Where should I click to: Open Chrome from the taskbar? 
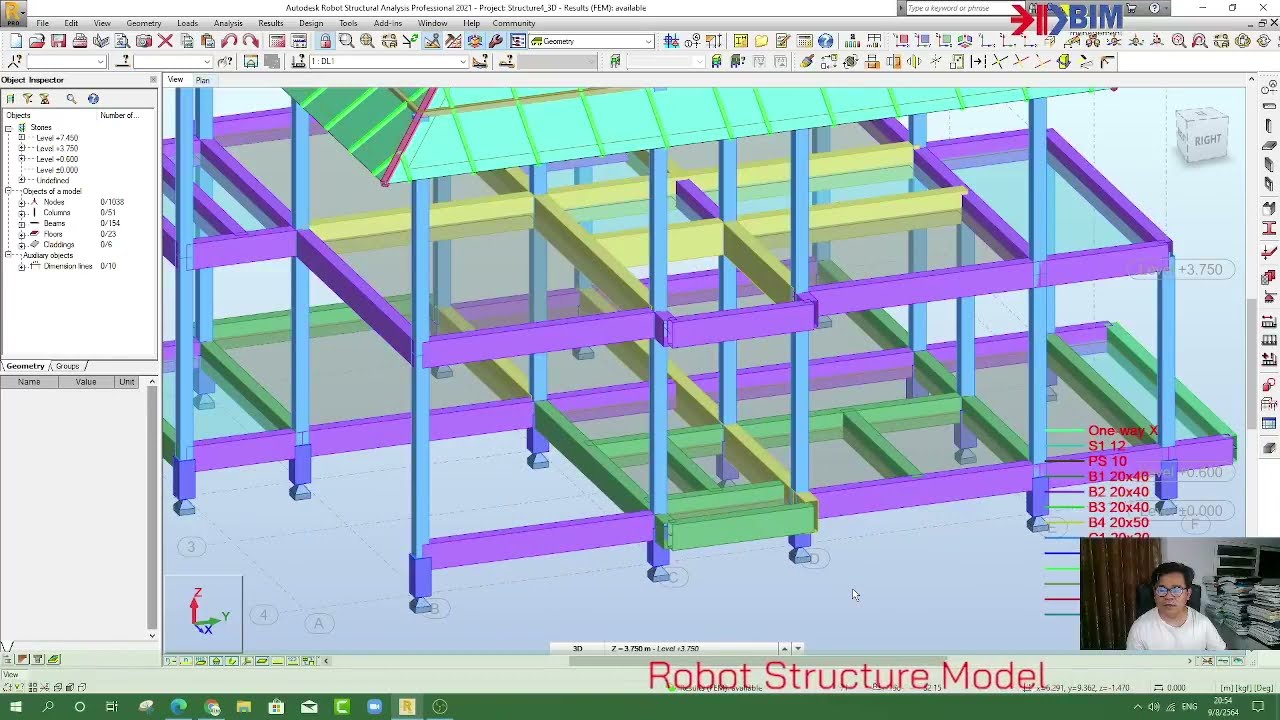pos(212,707)
